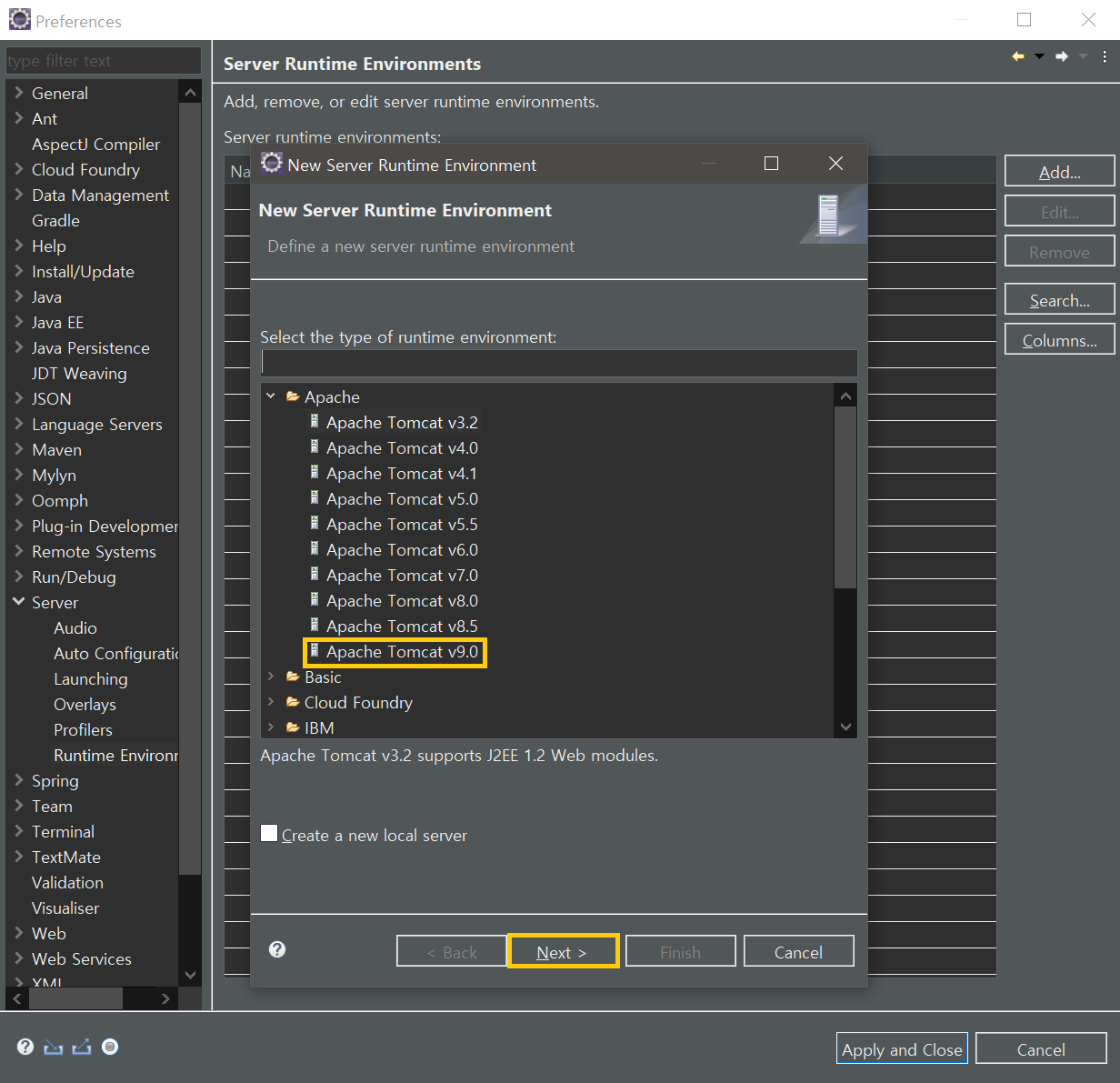
Task: Click the runtime list scroll up arrow
Action: tap(845, 396)
